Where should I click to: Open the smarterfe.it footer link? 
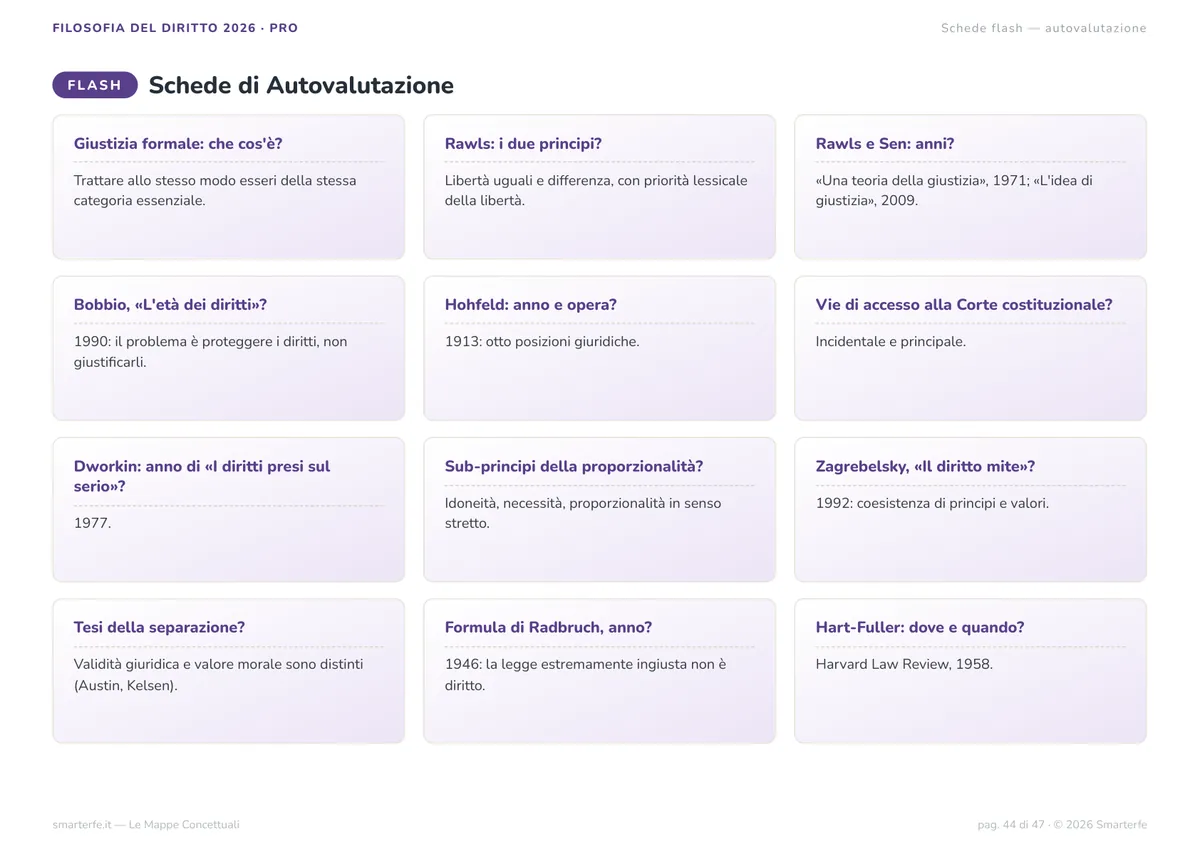[146, 824]
